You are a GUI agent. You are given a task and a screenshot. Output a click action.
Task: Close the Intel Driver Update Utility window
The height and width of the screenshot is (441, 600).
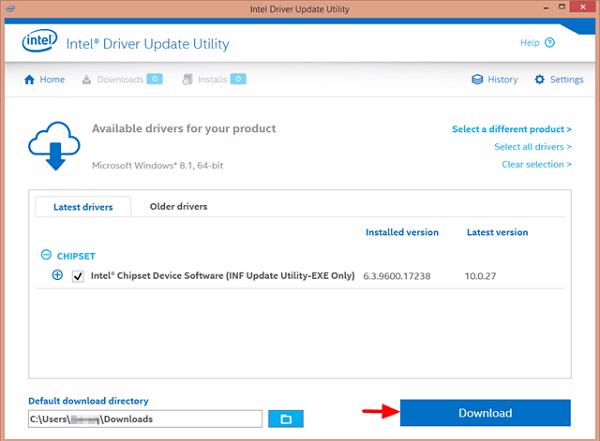(x=580, y=10)
